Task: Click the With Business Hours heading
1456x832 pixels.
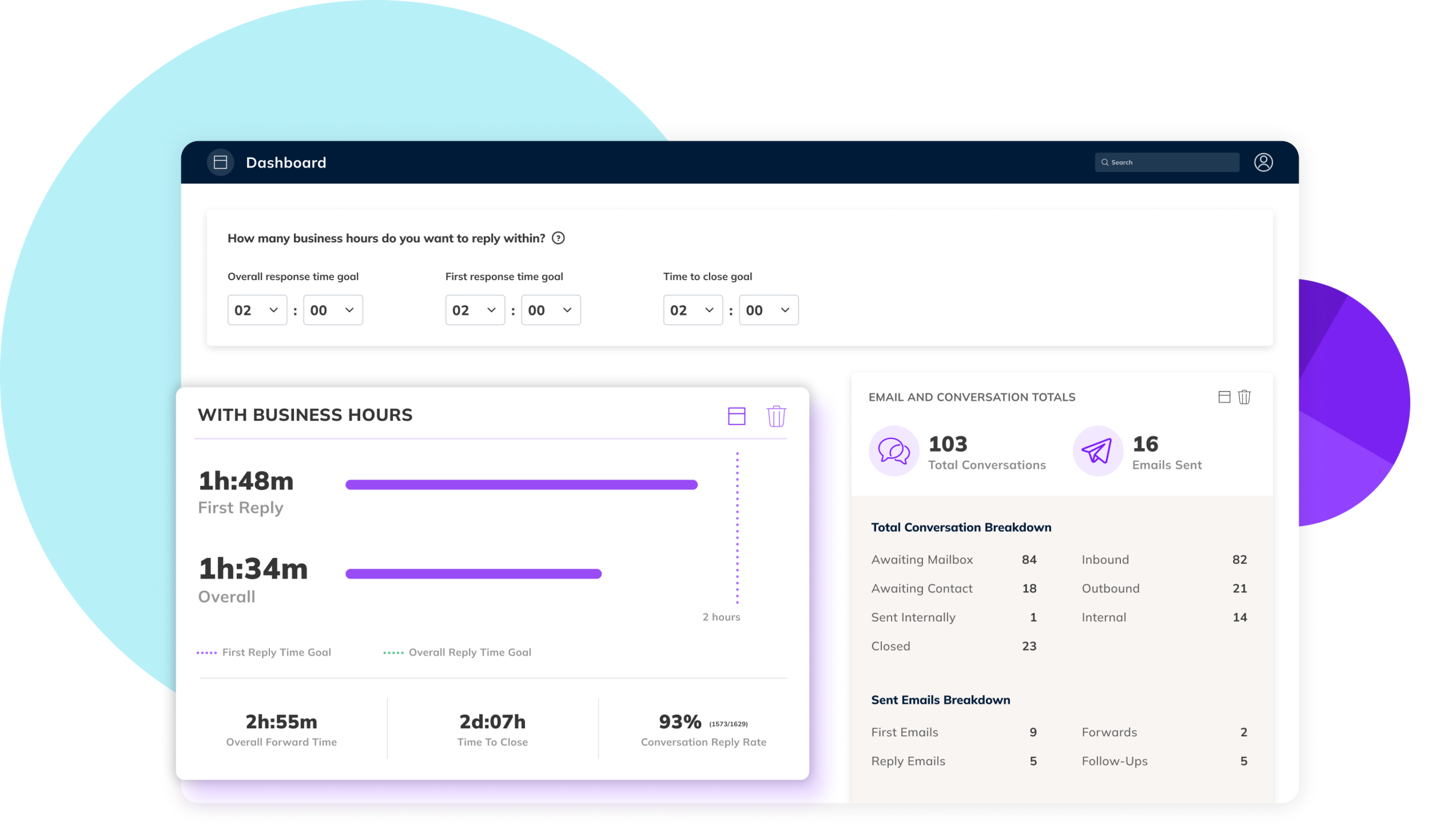Action: pyautogui.click(x=305, y=415)
